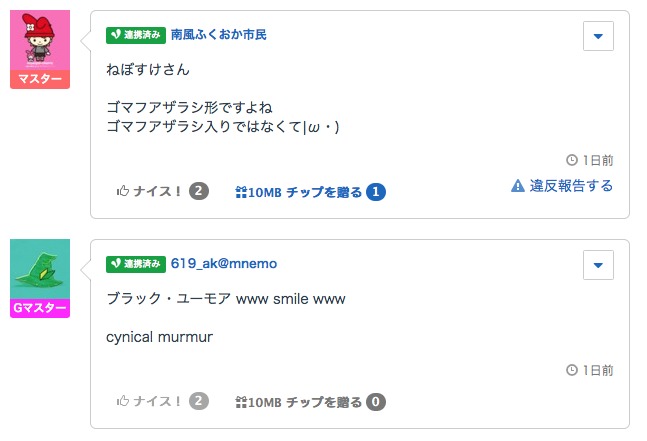This screenshot has width=647, height=441.
Task: Click the thumbs-up ナイス icon on second comment
Action: (x=124, y=402)
